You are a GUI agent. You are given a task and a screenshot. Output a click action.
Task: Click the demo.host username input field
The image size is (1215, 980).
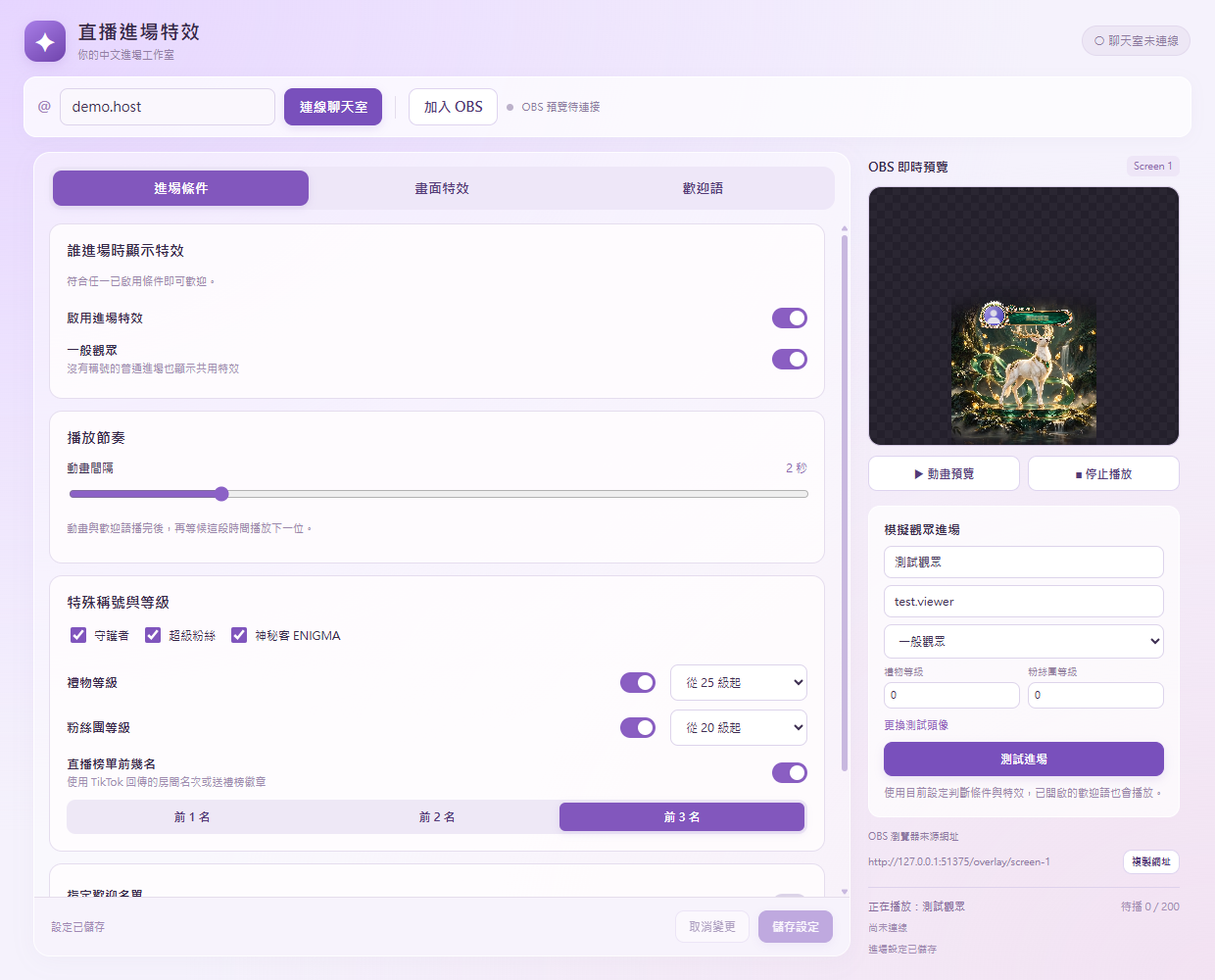coord(168,107)
